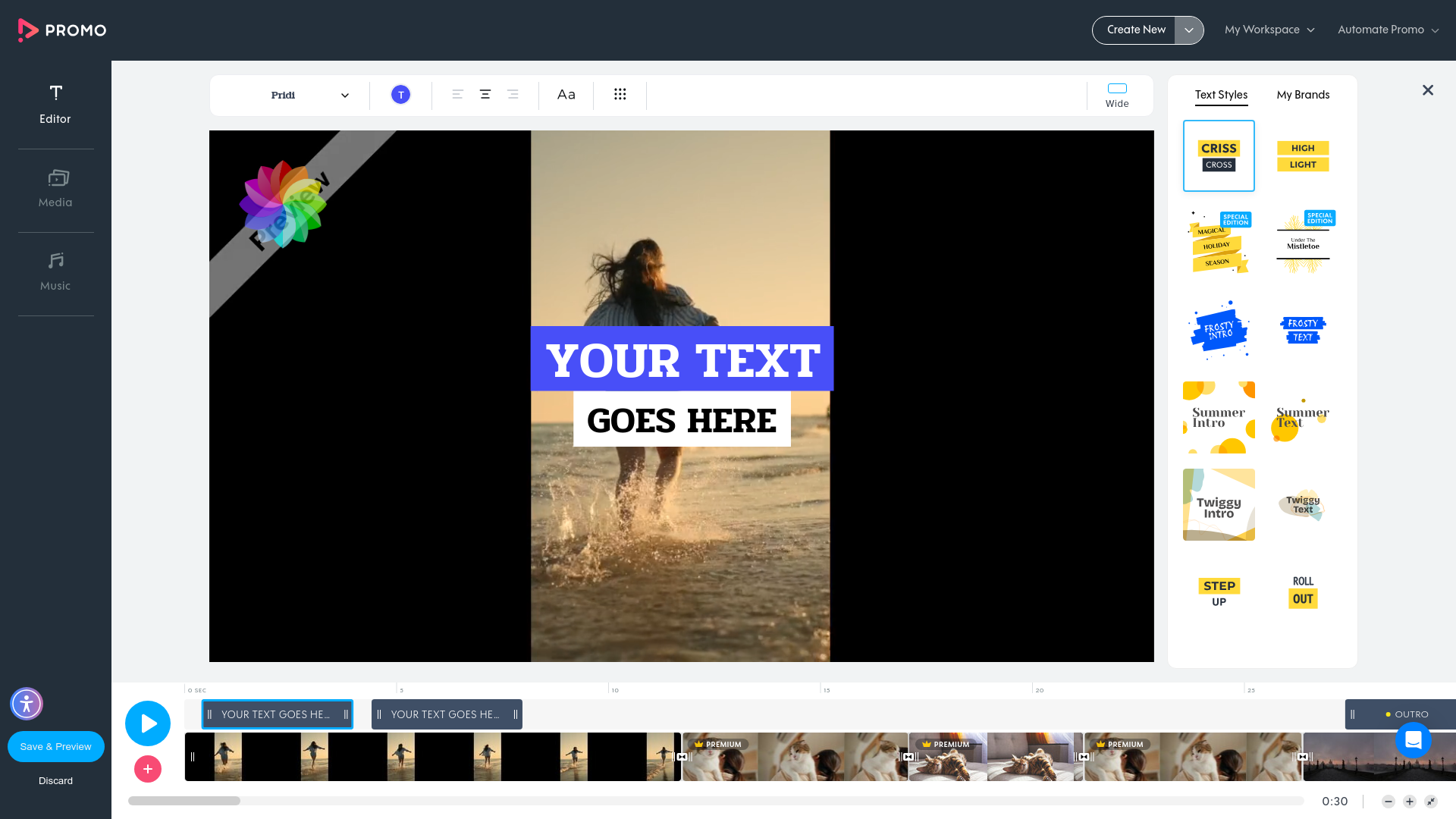This screenshot has width=1456, height=819.
Task: Expand the Create New dropdown arrow
Action: (1189, 30)
